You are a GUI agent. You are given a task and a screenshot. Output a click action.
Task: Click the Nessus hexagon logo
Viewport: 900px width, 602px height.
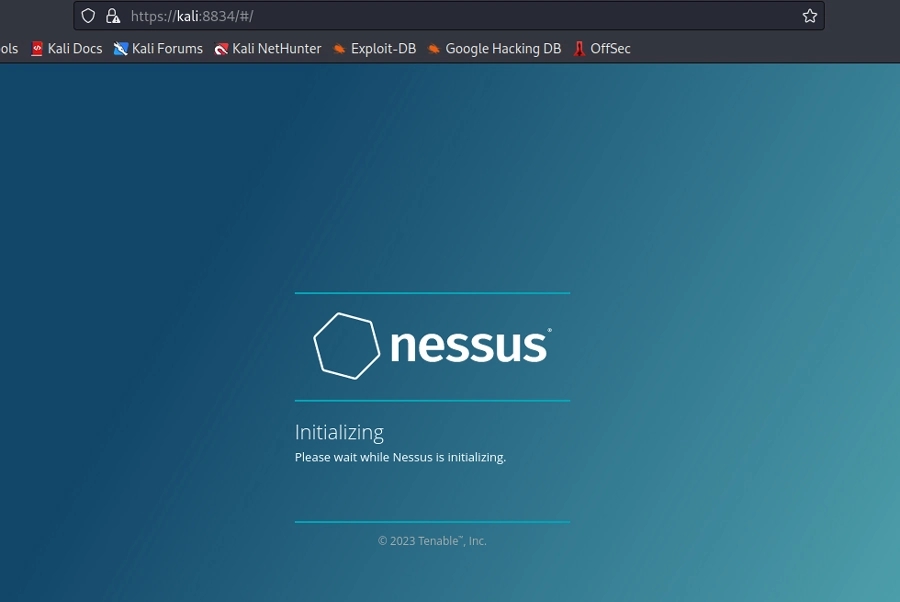(x=347, y=346)
